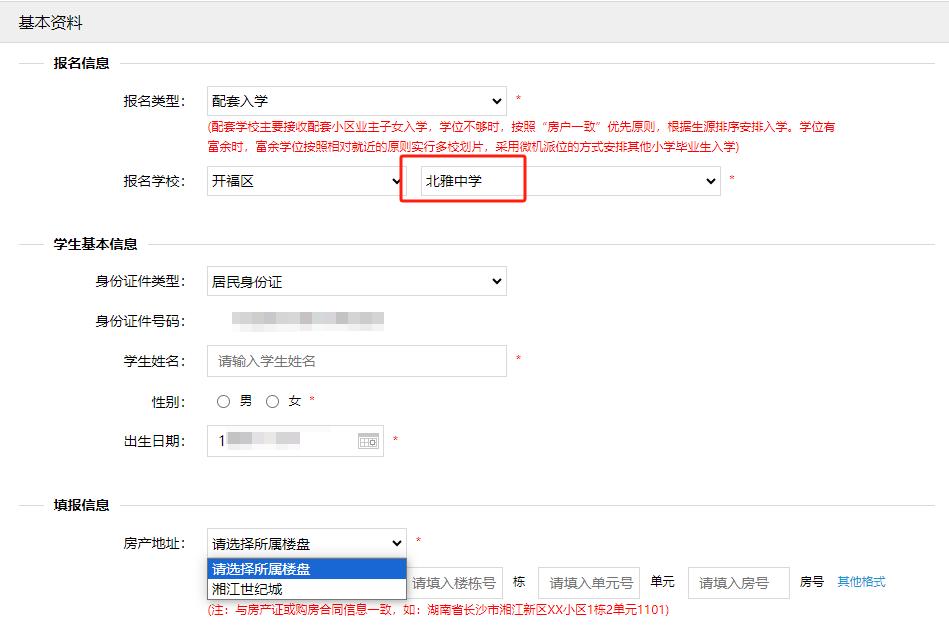Image resolution: width=949 pixels, height=628 pixels.
Task: Open the 身份证件类型 dropdown showing 居民身份证
Action: click(x=356, y=282)
